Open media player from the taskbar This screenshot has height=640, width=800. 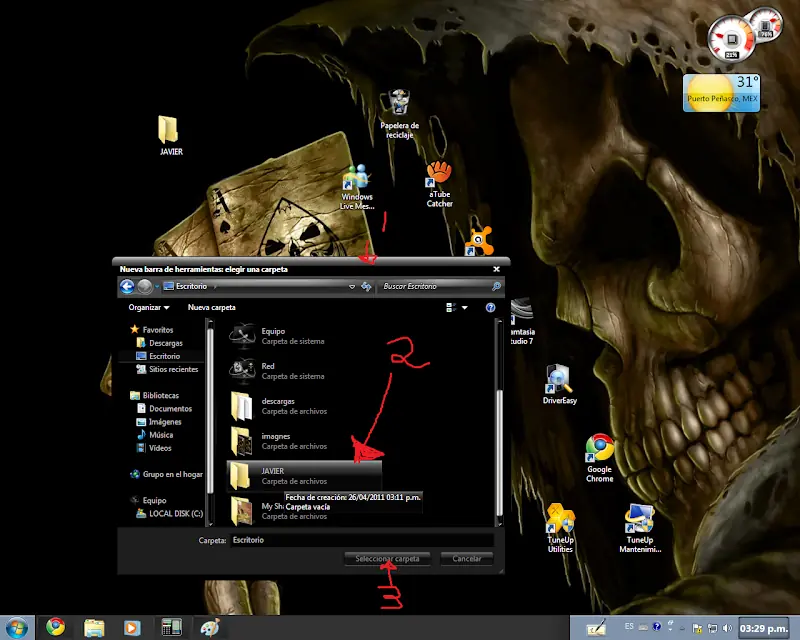point(132,627)
